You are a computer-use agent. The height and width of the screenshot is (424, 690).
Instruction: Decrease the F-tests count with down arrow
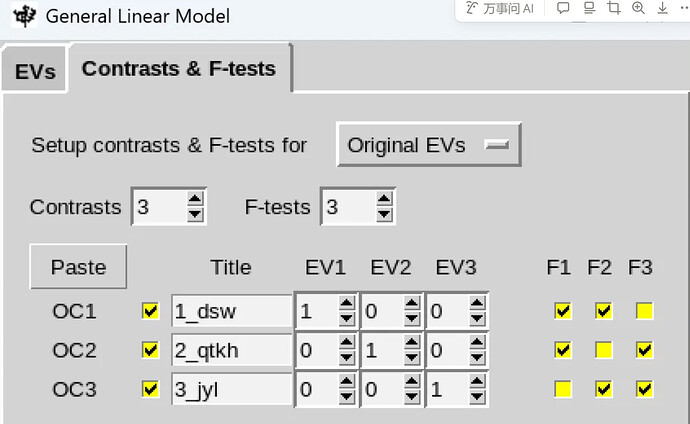(x=385, y=215)
